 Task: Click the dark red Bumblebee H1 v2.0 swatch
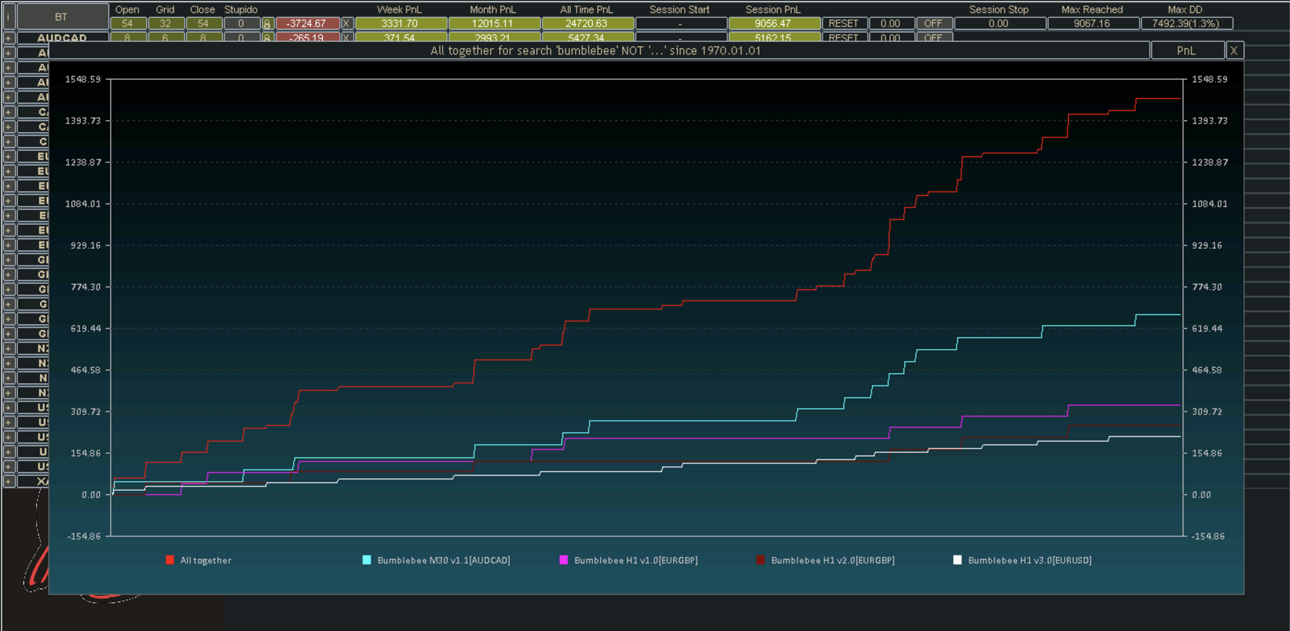coord(761,560)
